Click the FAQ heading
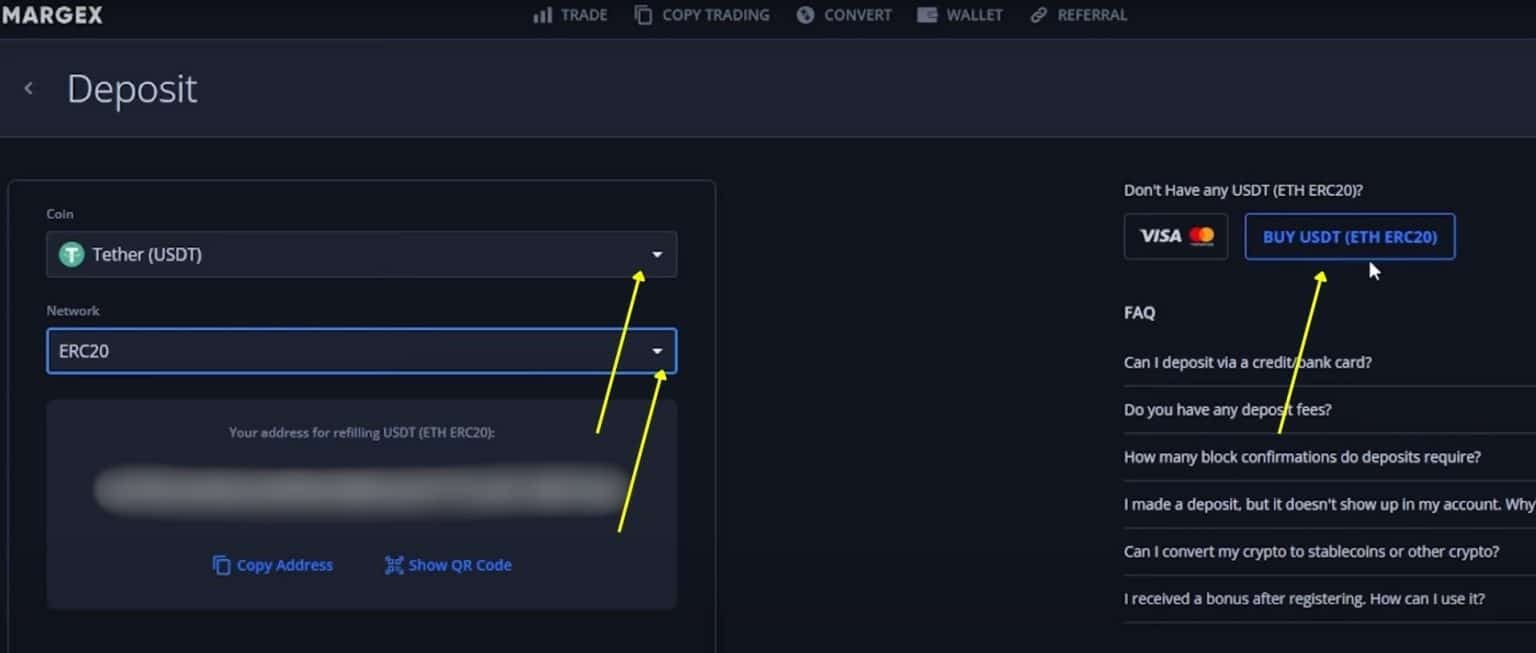Screen dimensions: 1536x653 tap(1139, 313)
